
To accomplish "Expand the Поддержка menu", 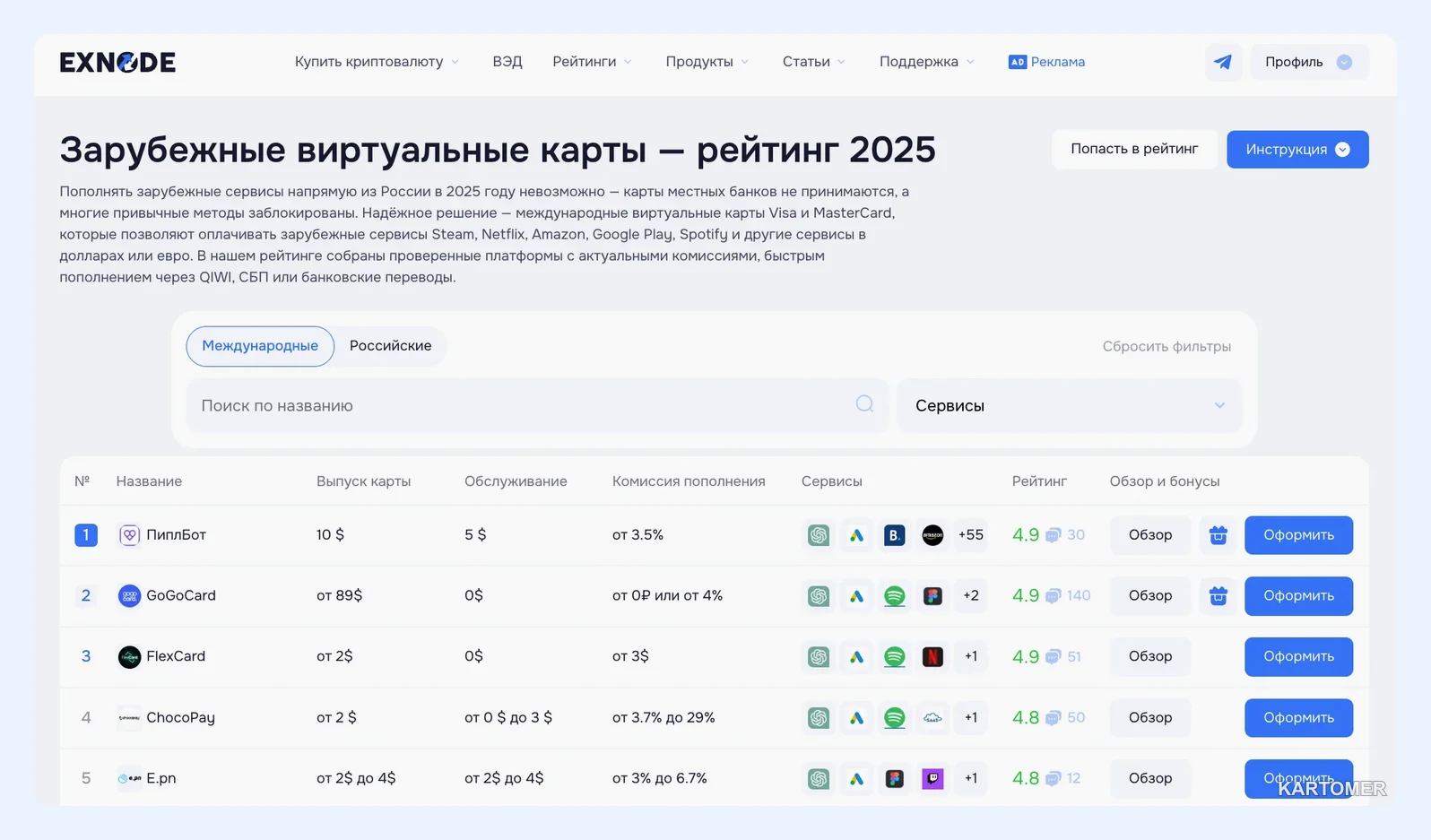I will tap(926, 62).
